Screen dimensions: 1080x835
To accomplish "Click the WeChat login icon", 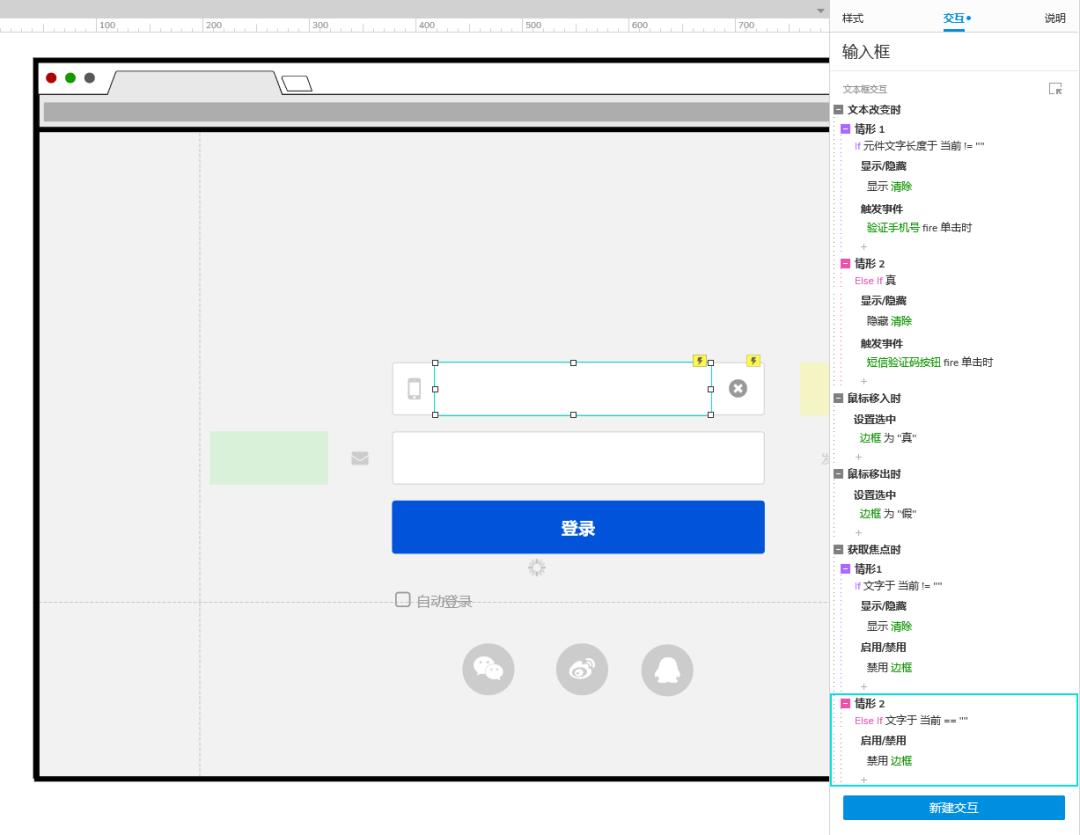I will 488,669.
